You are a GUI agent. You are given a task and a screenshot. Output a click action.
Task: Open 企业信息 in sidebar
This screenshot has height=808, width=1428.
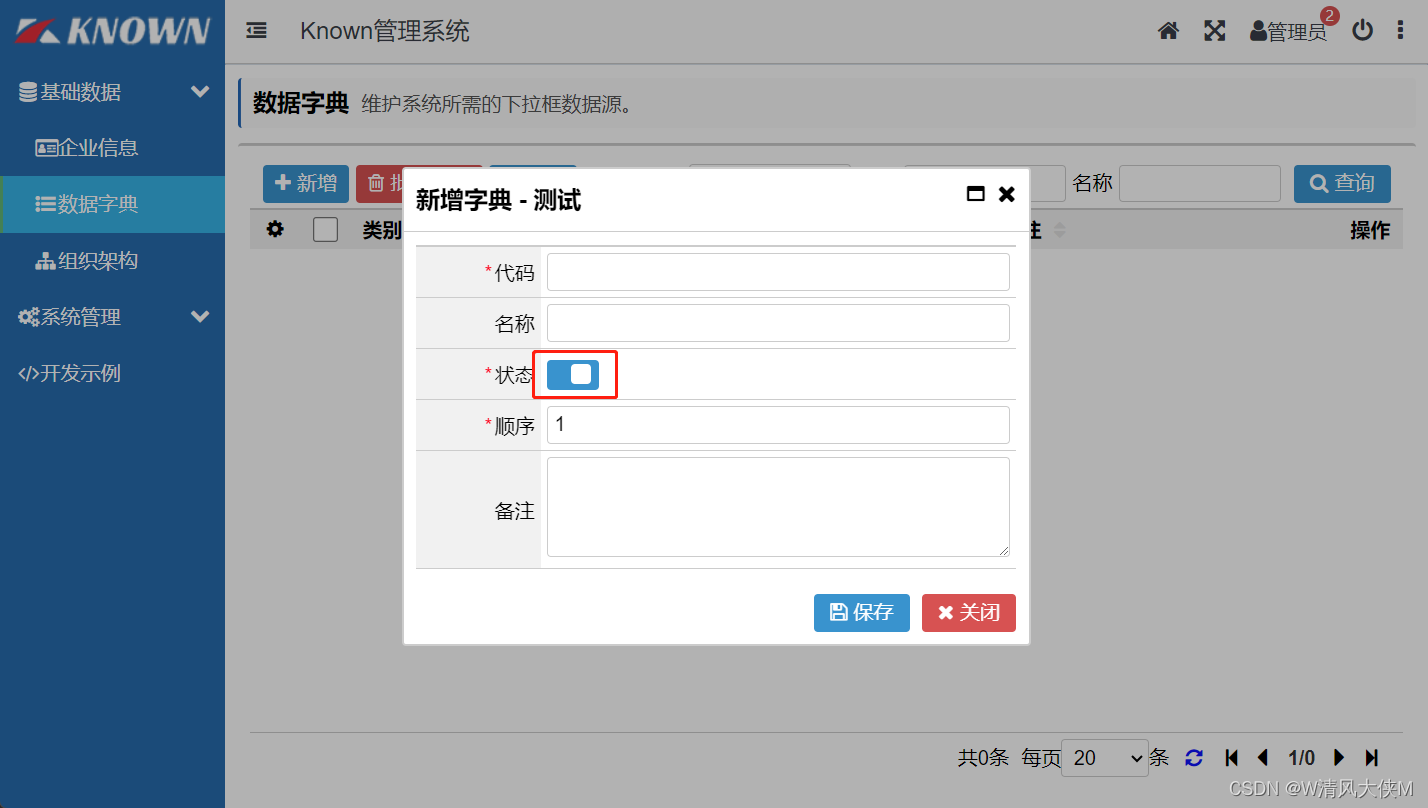pos(112,148)
